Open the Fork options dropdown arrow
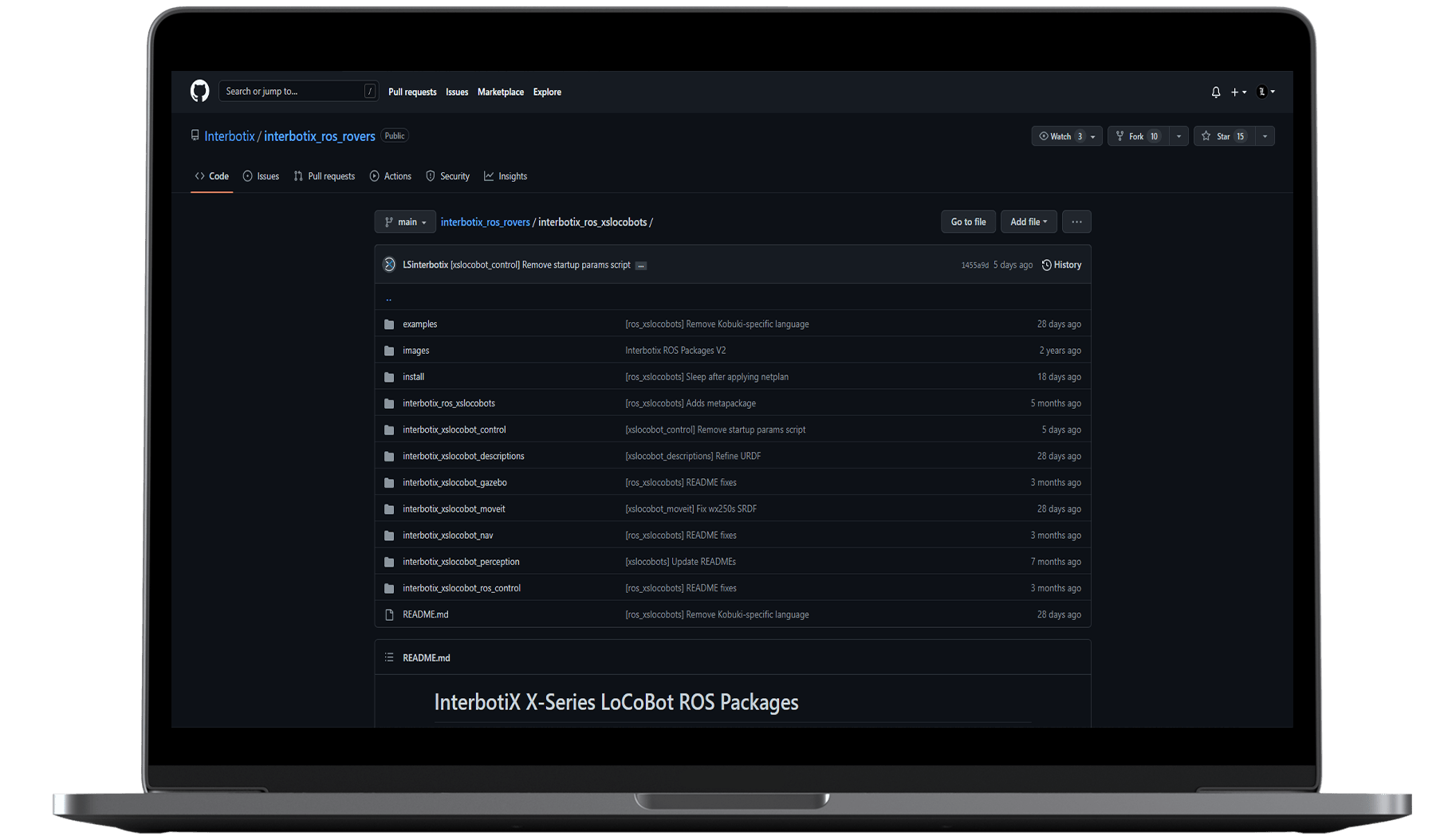Screen dimensions: 1440x840 point(1178,136)
